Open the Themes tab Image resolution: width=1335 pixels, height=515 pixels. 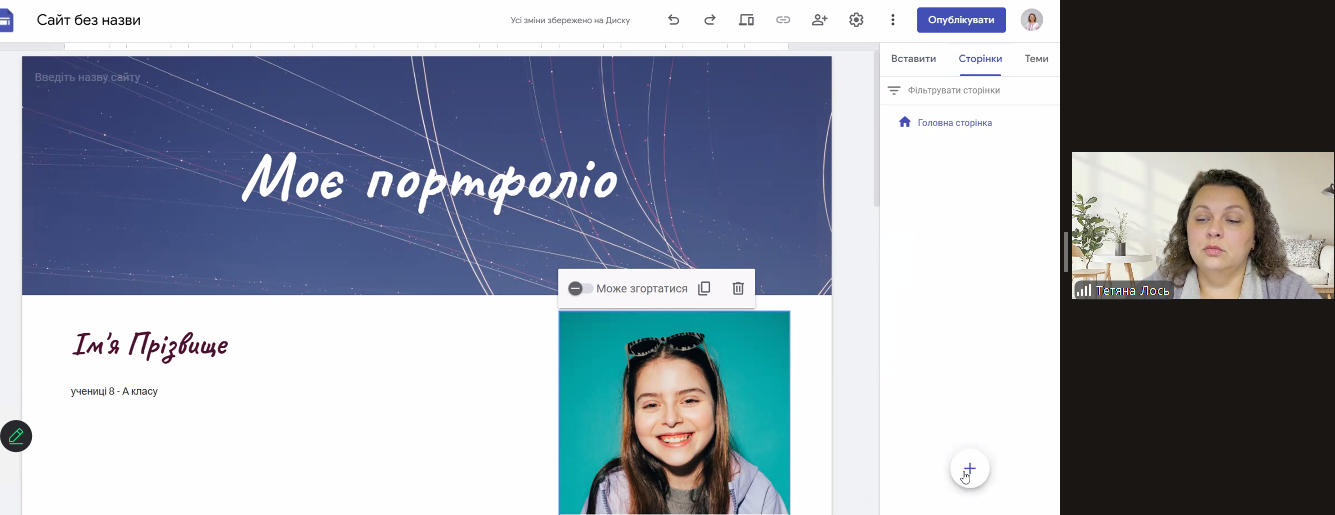(1036, 59)
